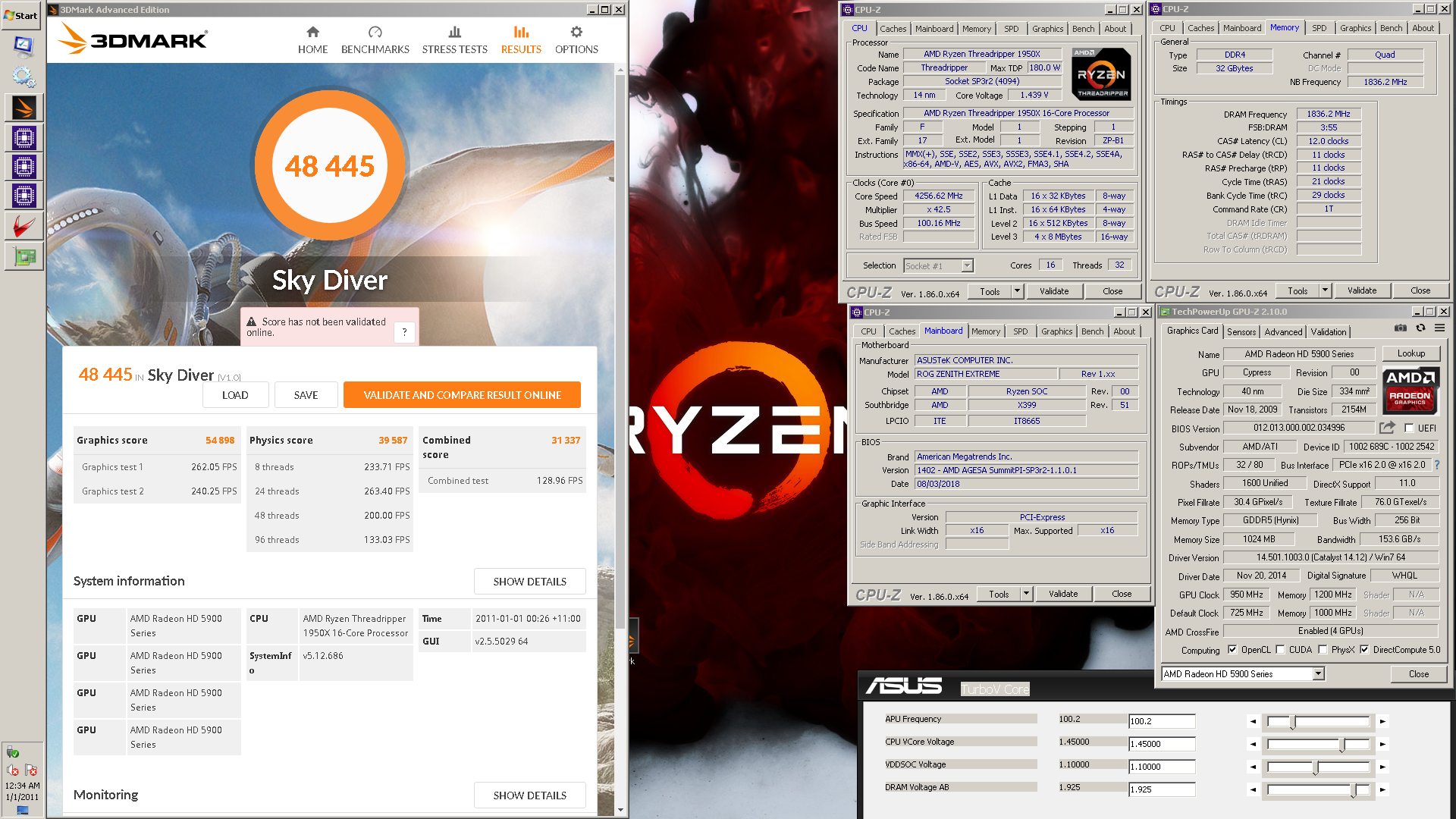Open Caches tab in CPU-Z Processor window

pyautogui.click(x=893, y=29)
